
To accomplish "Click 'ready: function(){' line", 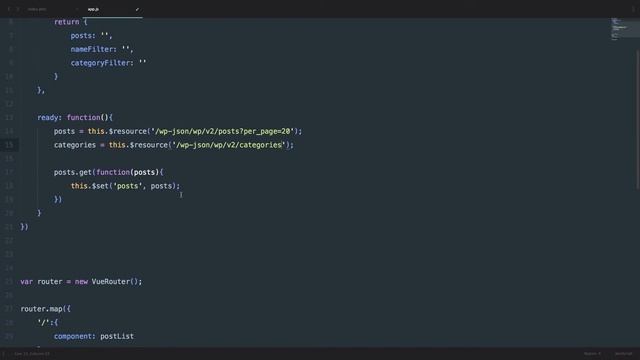I will click(x=75, y=118).
